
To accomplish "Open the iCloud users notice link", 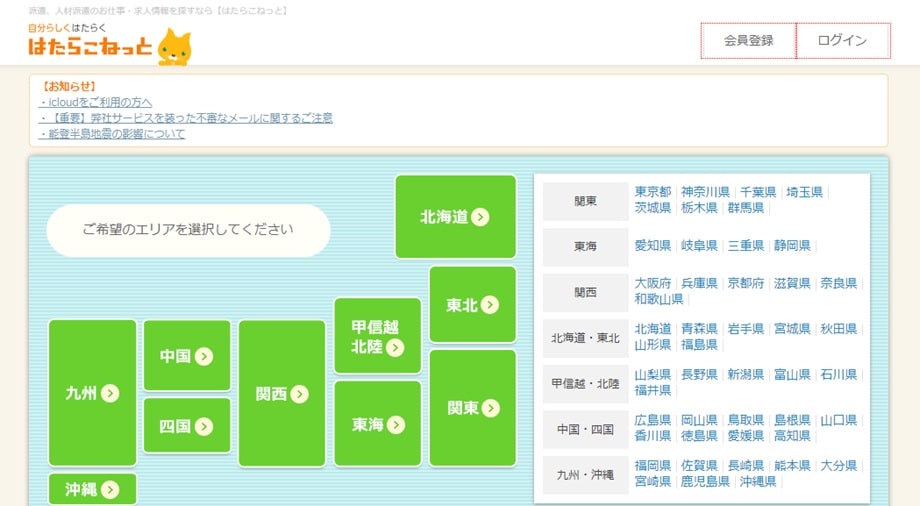I will point(97,102).
